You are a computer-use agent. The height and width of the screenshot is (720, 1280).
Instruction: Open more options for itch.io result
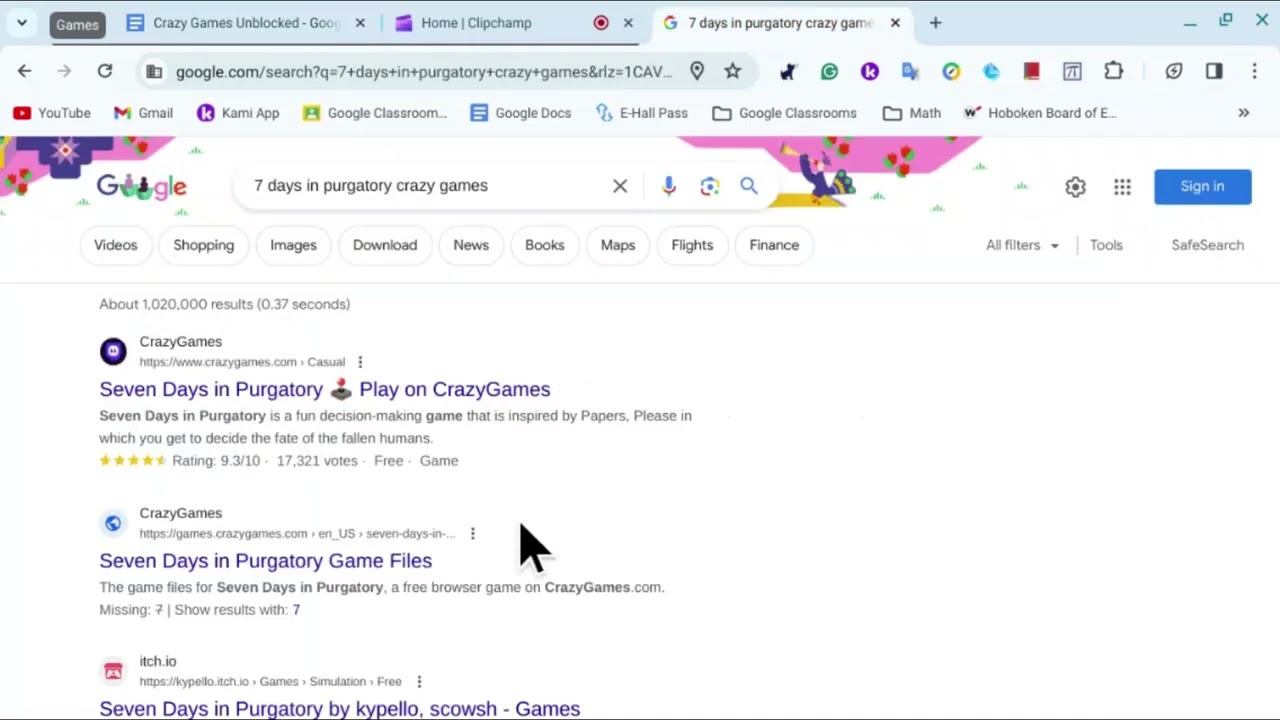[x=419, y=681]
